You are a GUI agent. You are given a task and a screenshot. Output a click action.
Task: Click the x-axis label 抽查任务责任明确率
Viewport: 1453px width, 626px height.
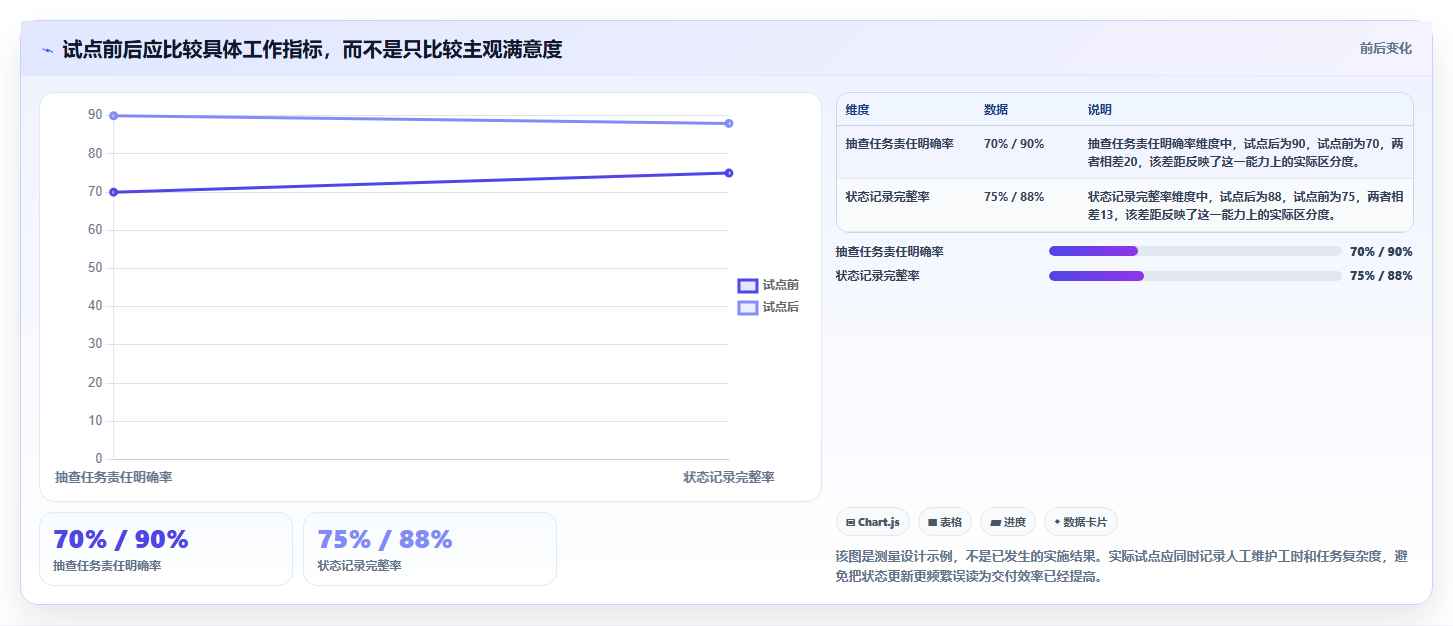[114, 478]
